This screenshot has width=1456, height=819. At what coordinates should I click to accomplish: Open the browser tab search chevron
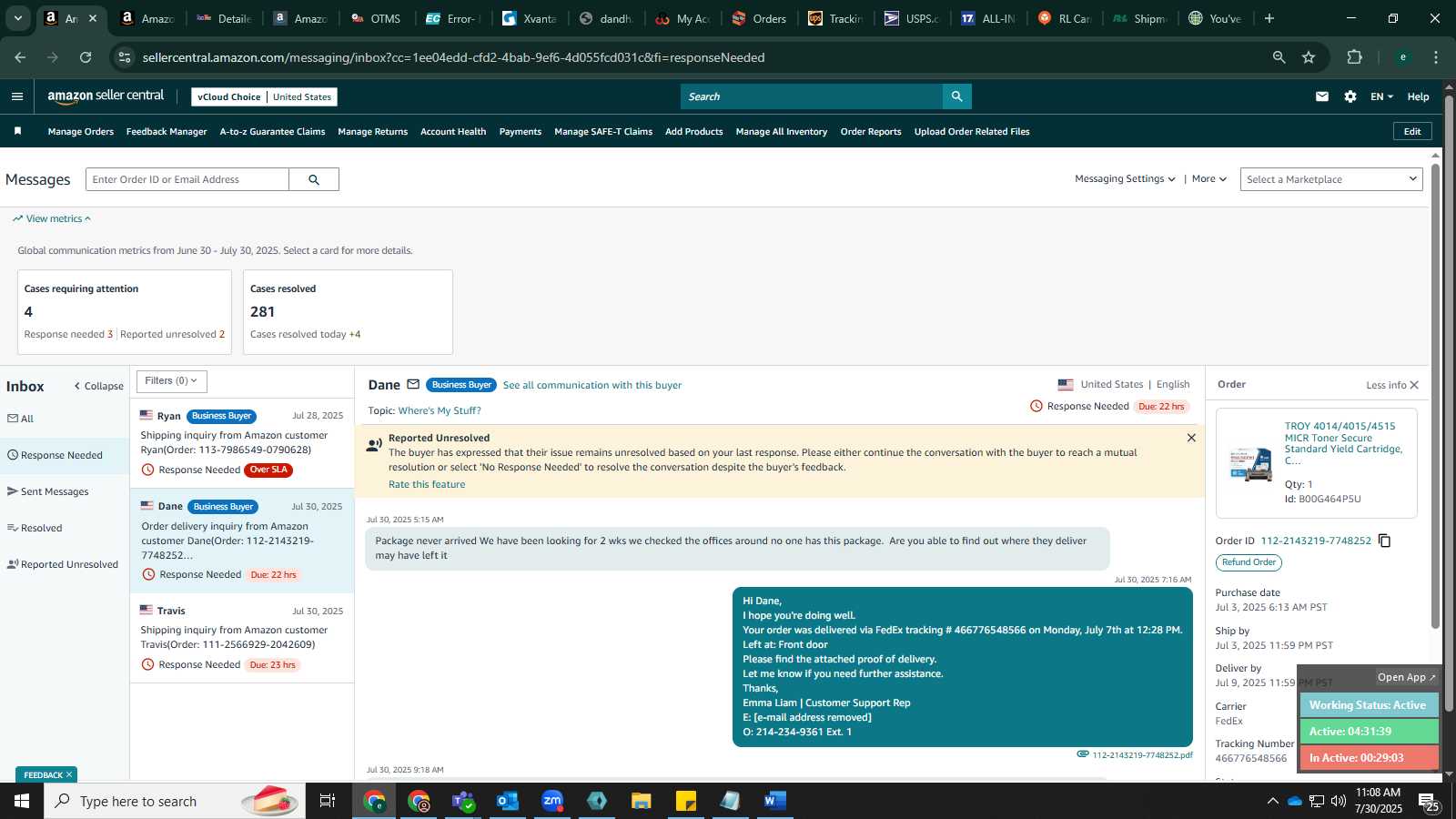[17, 18]
